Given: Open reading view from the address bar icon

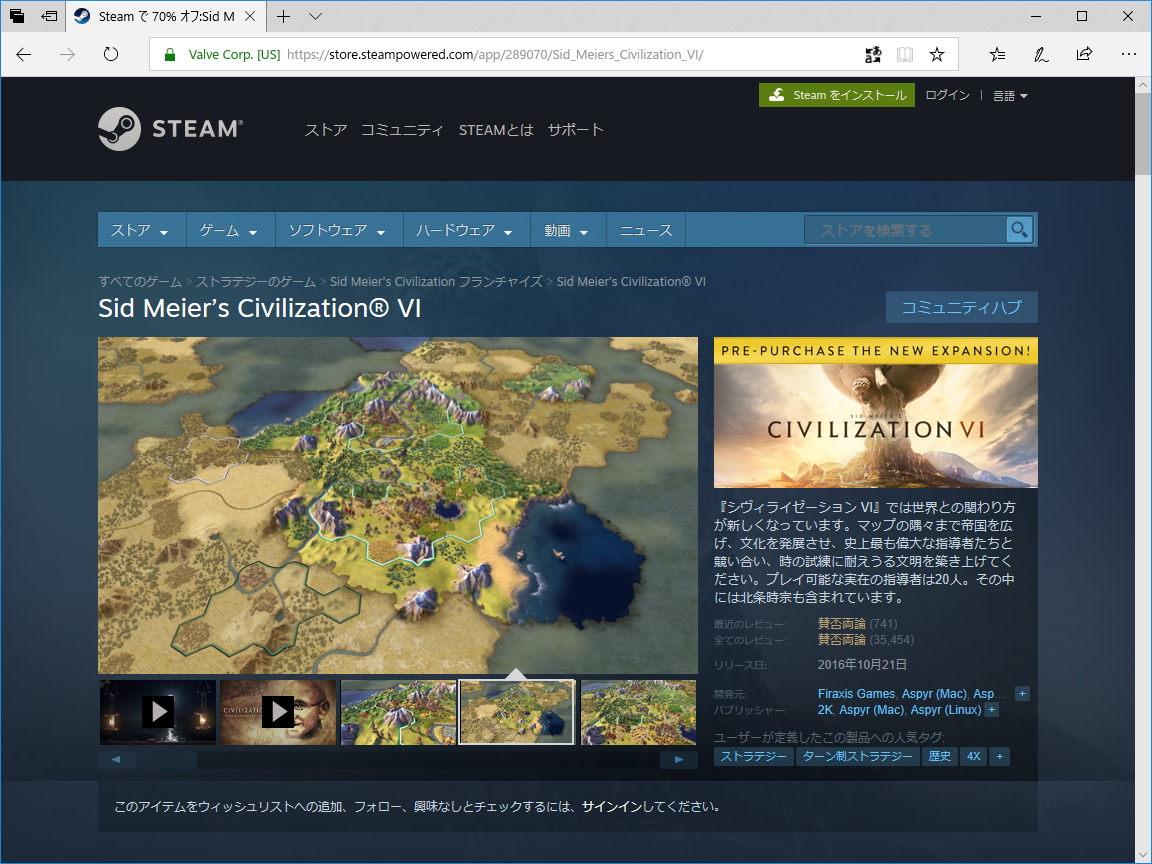Looking at the screenshot, I should click(904, 54).
